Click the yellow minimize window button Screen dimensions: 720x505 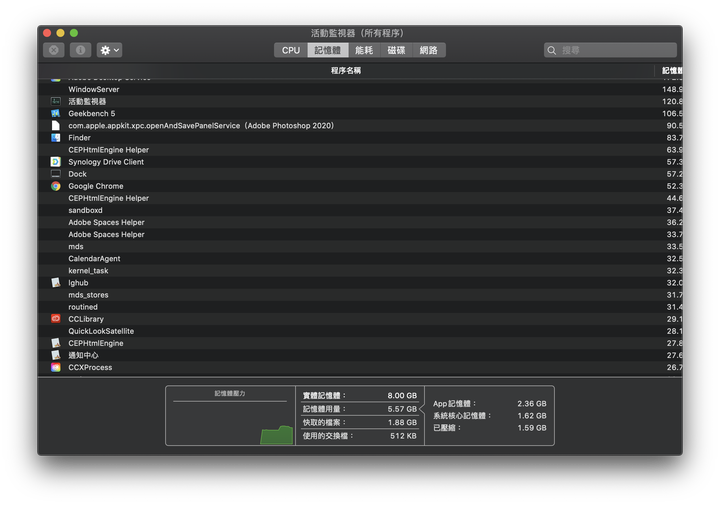click(x=60, y=33)
